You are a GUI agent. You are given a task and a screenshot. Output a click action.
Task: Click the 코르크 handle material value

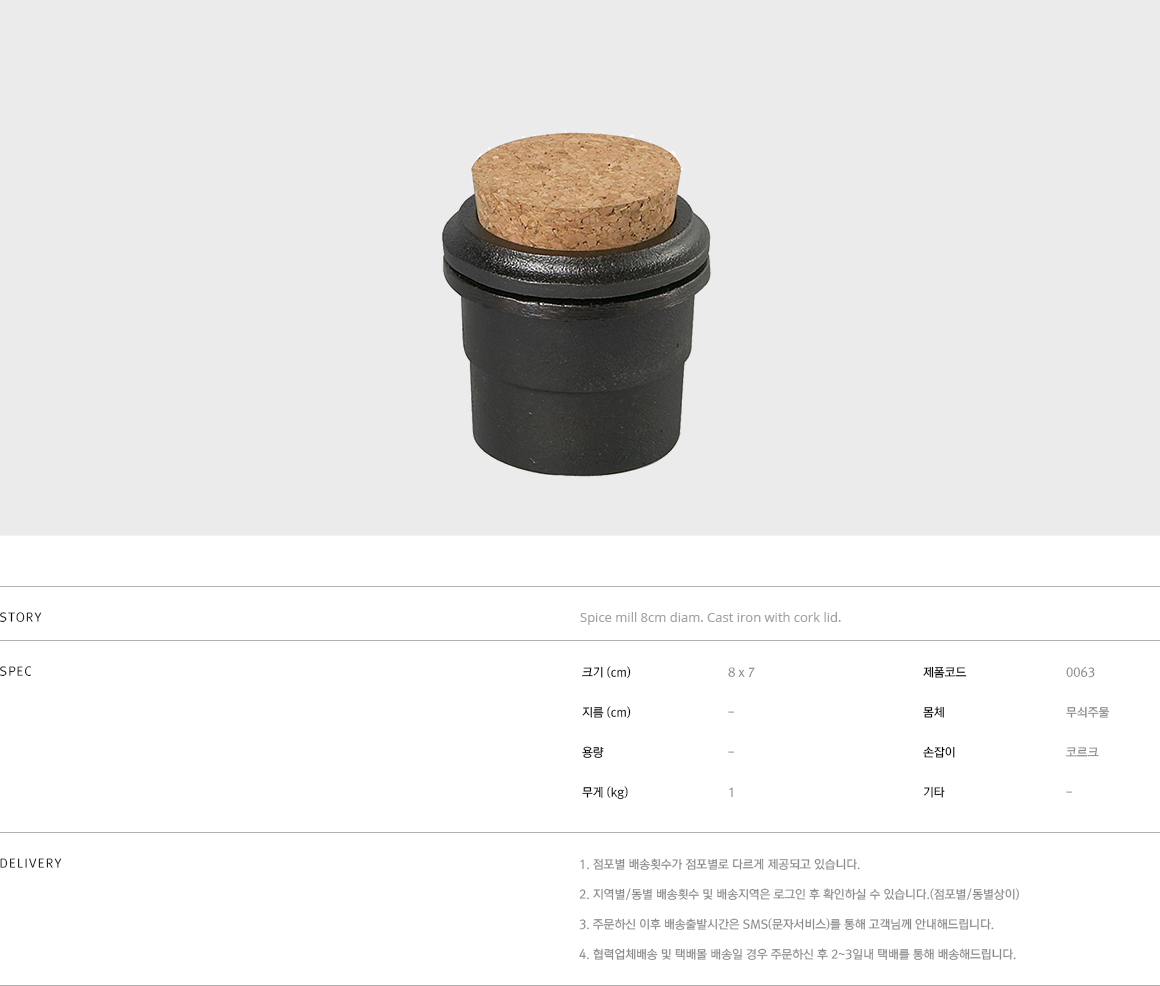tap(1082, 752)
